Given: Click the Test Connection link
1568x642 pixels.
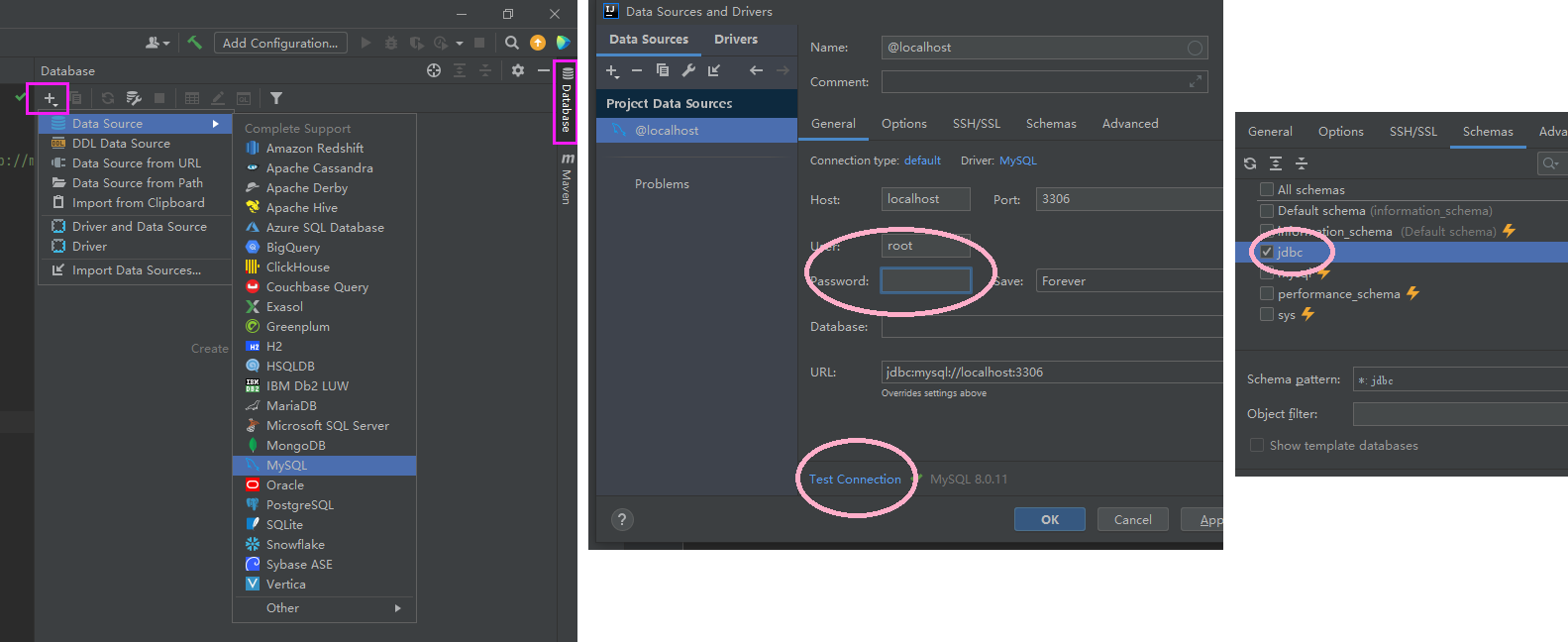Looking at the screenshot, I should pyautogui.click(x=855, y=479).
